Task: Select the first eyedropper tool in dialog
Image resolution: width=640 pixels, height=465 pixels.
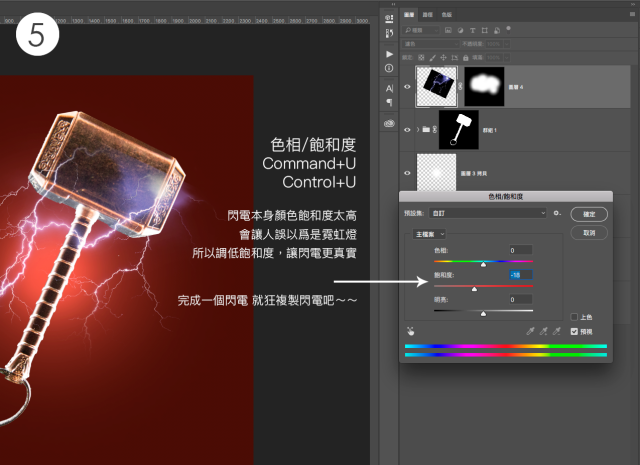Action: tap(530, 329)
